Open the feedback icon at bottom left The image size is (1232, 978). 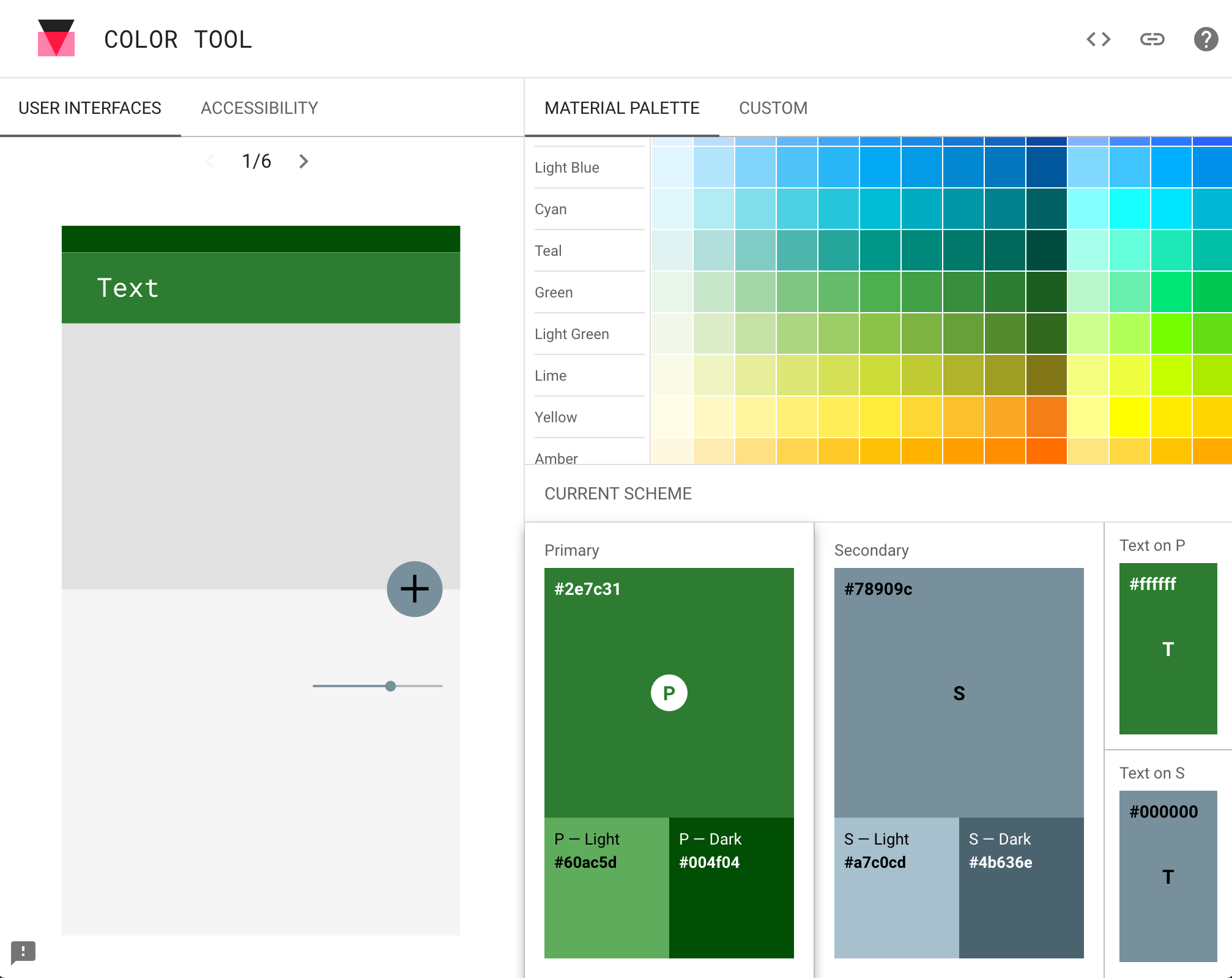pyautogui.click(x=24, y=952)
